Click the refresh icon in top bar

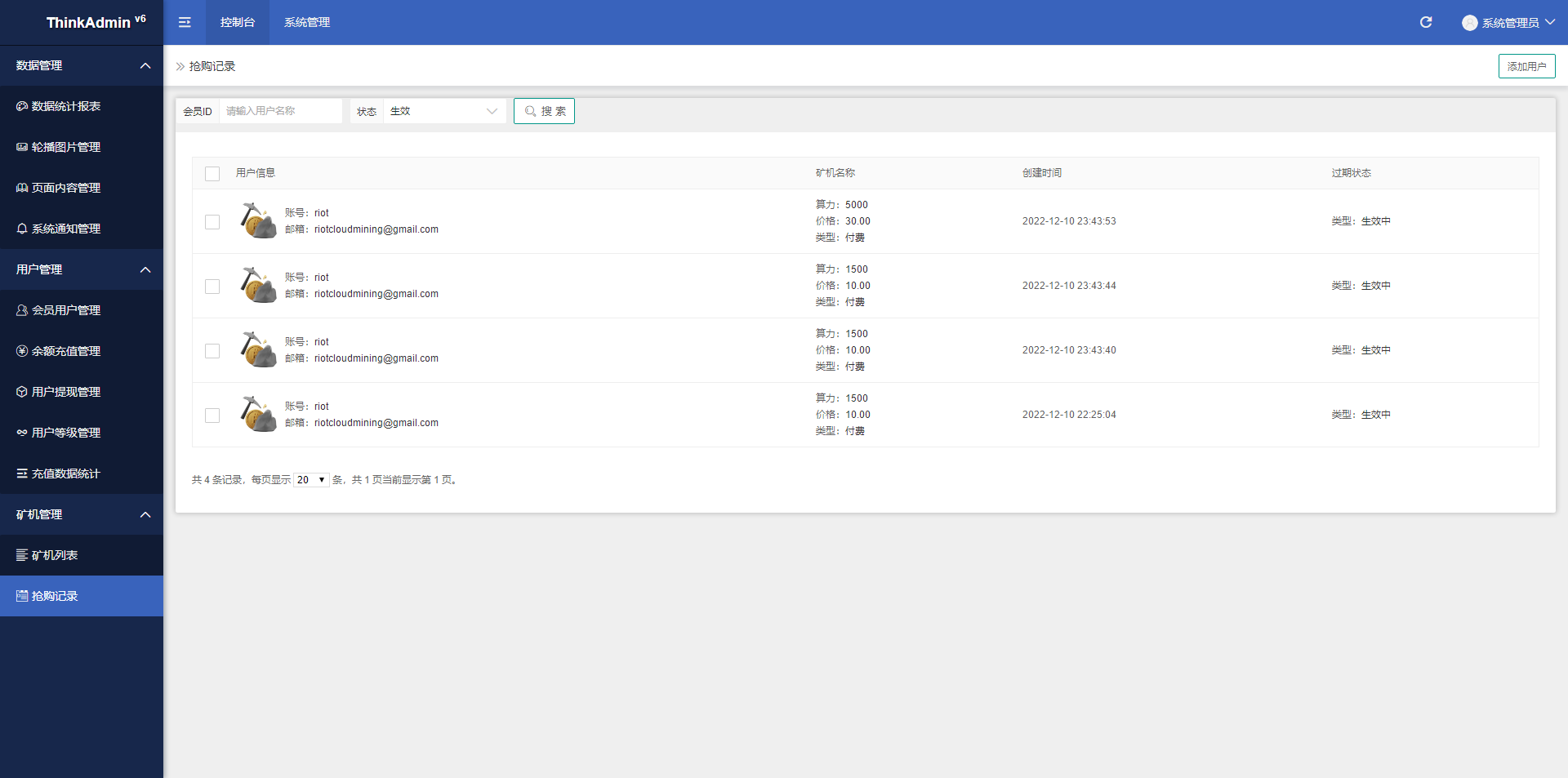[x=1426, y=22]
